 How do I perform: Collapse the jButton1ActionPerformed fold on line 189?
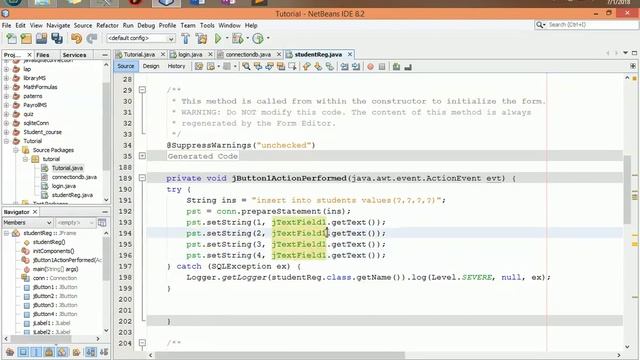click(x=142, y=178)
